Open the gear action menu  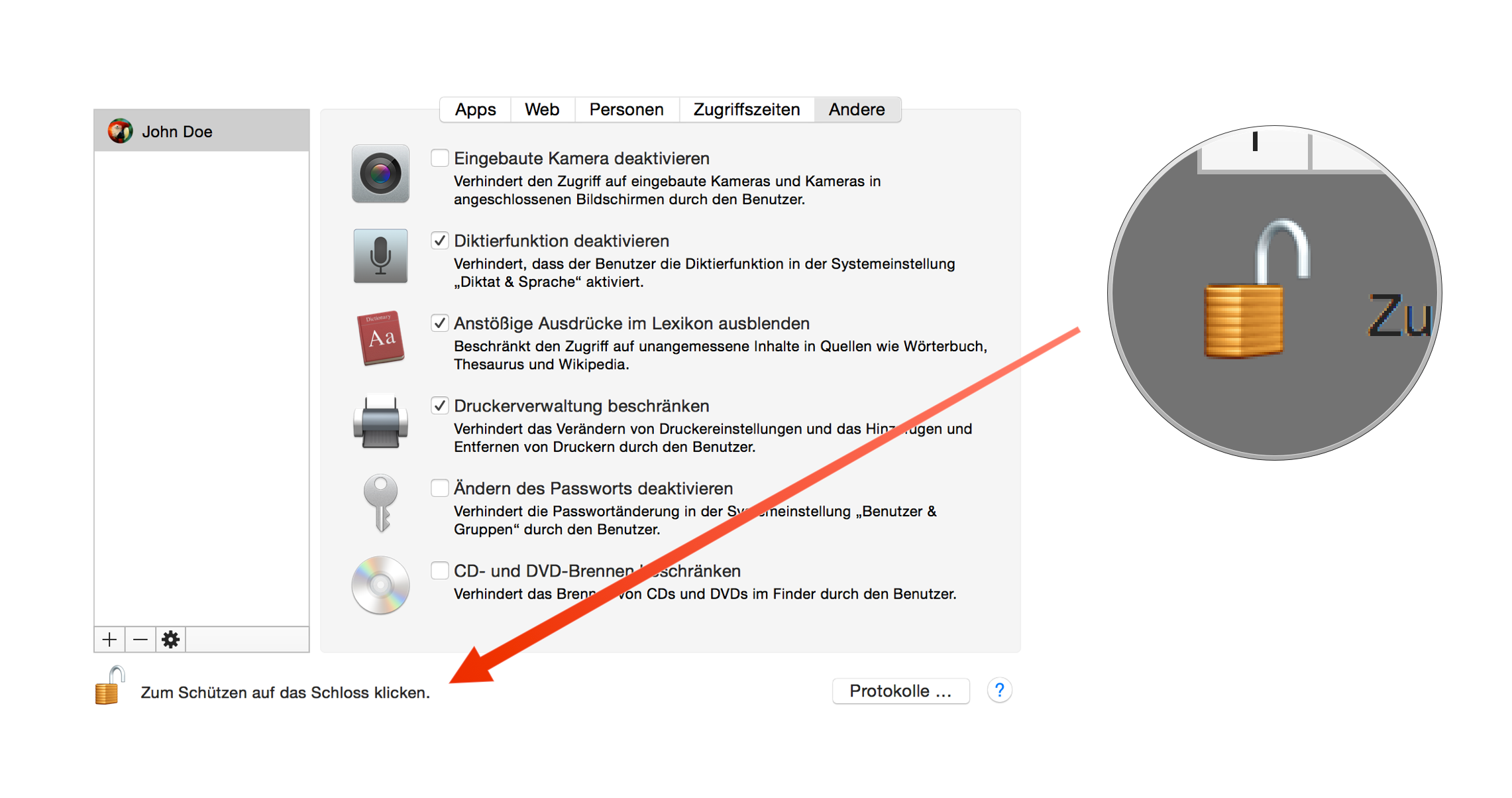tap(170, 639)
